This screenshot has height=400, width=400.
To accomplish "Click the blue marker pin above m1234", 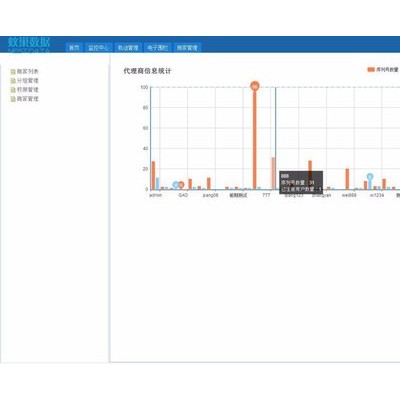I will [x=370, y=177].
